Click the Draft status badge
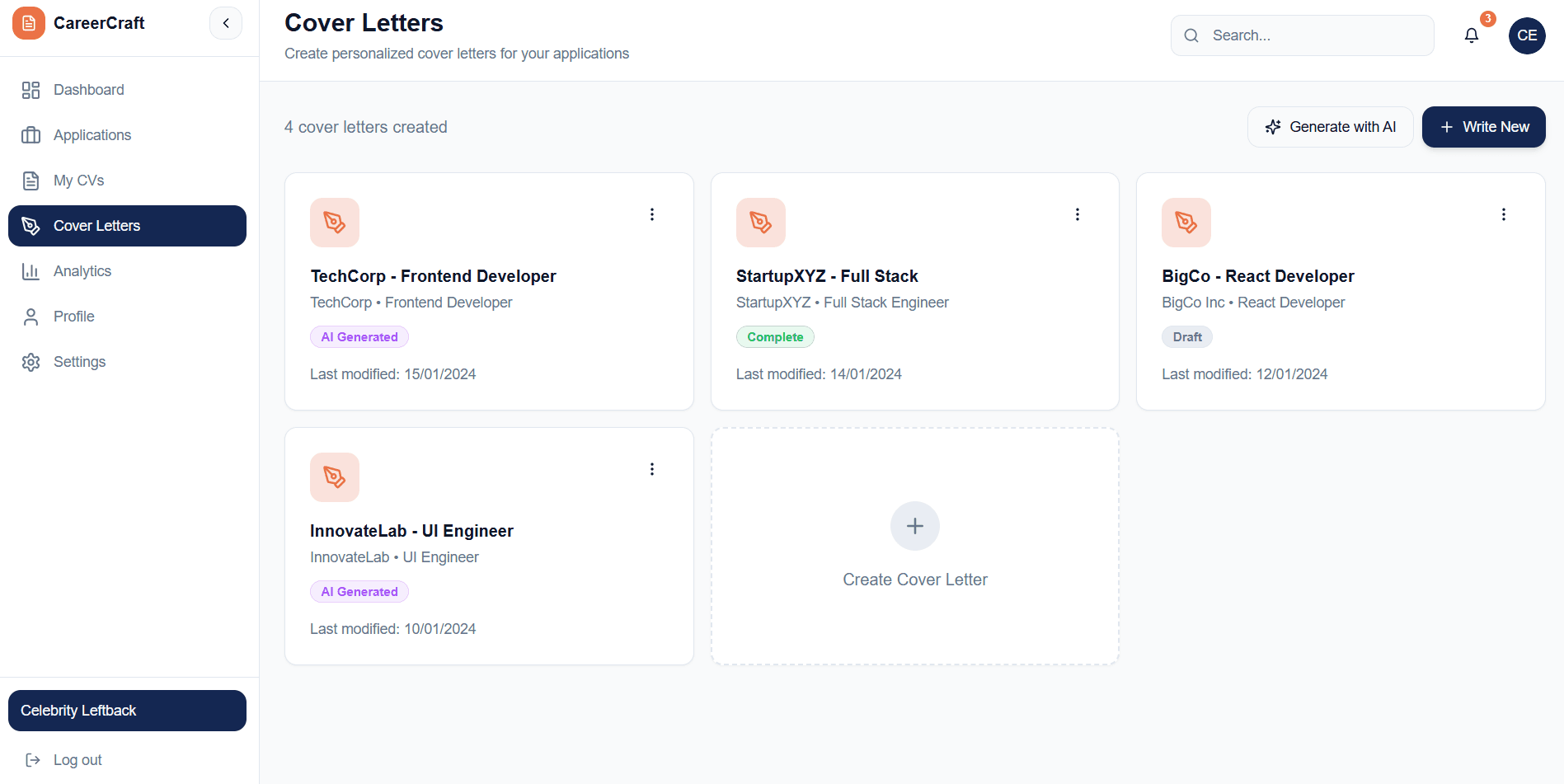This screenshot has height=784, width=1564. pyautogui.click(x=1187, y=337)
